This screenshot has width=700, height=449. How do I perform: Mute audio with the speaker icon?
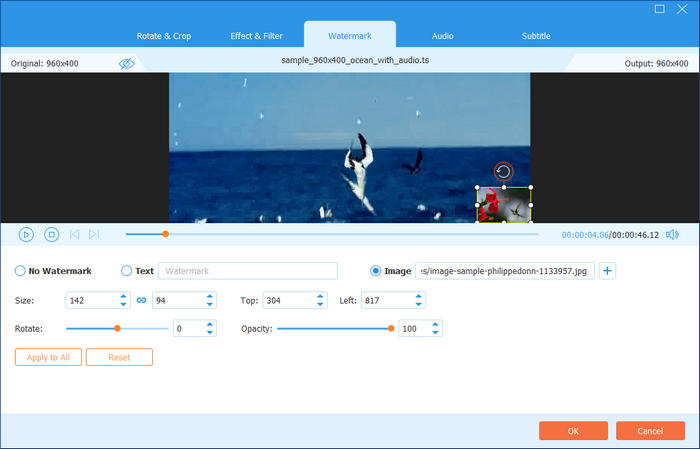672,234
